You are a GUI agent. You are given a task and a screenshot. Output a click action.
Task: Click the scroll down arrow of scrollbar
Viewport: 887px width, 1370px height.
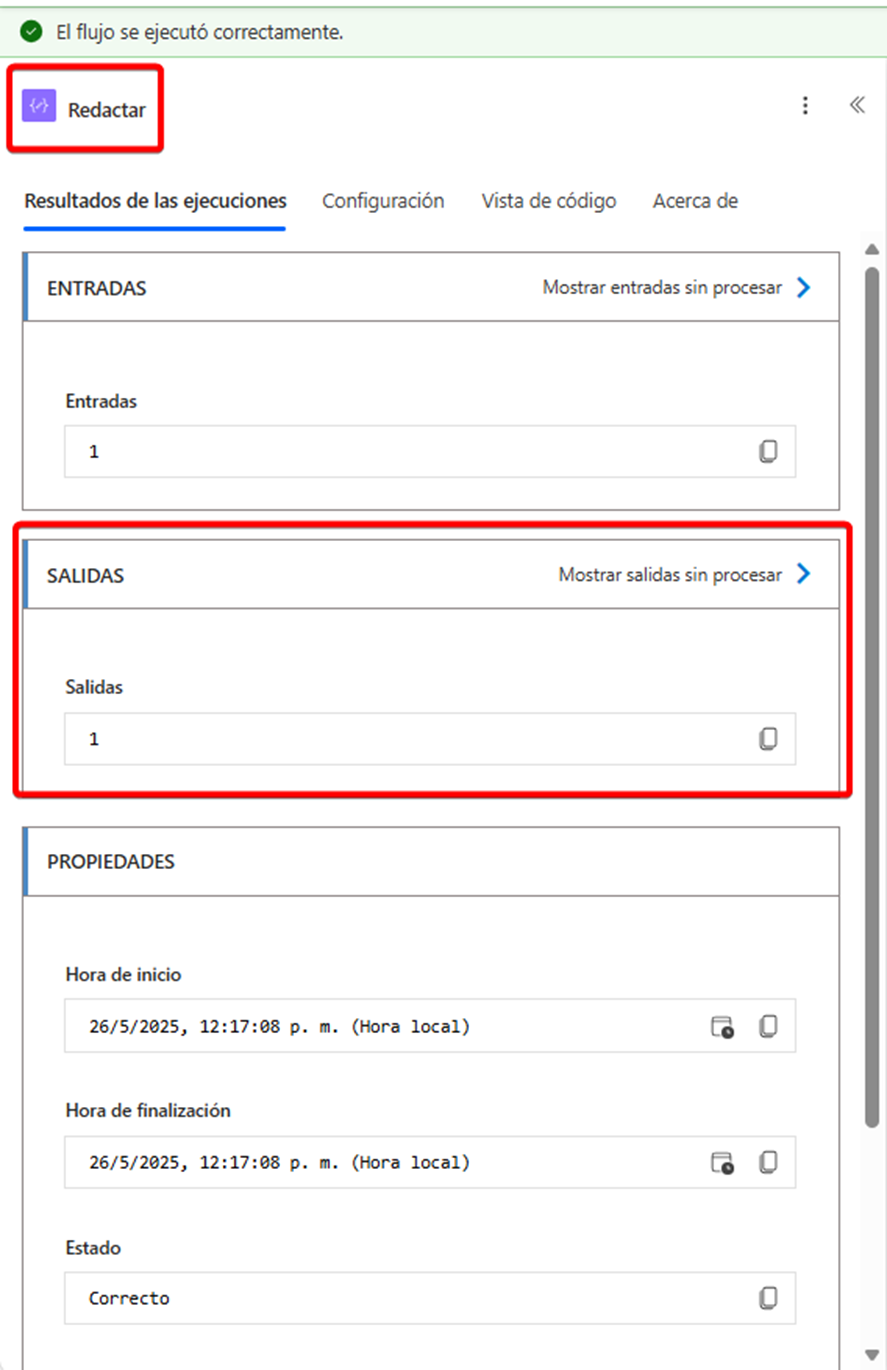click(871, 1355)
